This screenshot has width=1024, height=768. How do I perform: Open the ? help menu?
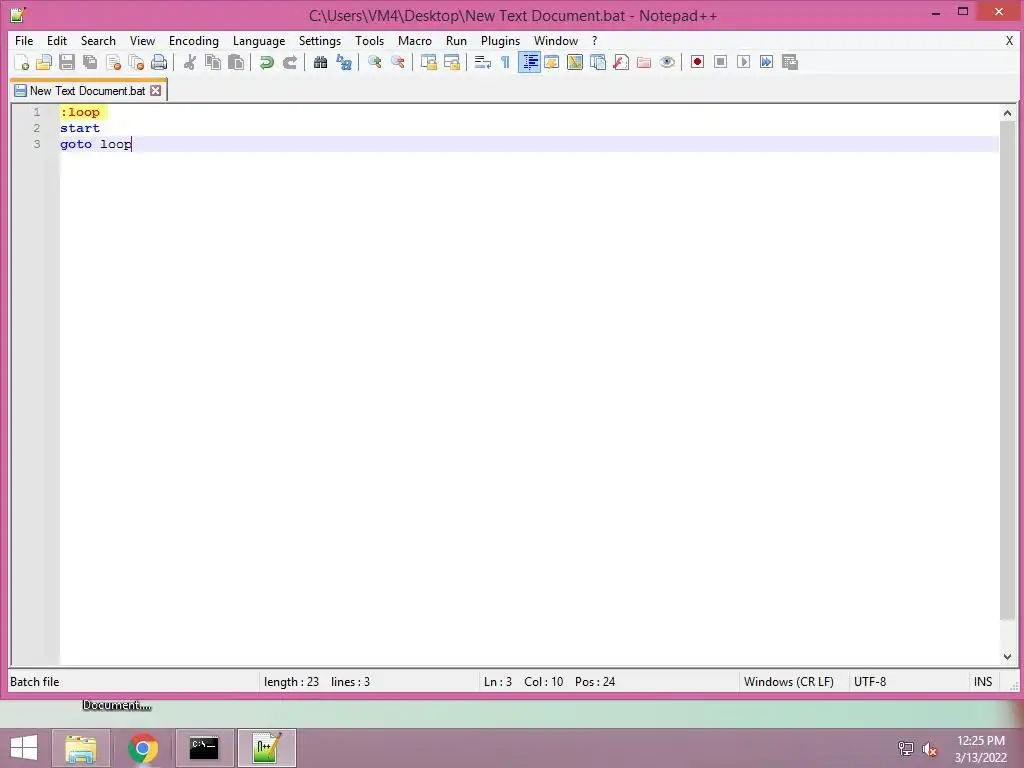(594, 40)
